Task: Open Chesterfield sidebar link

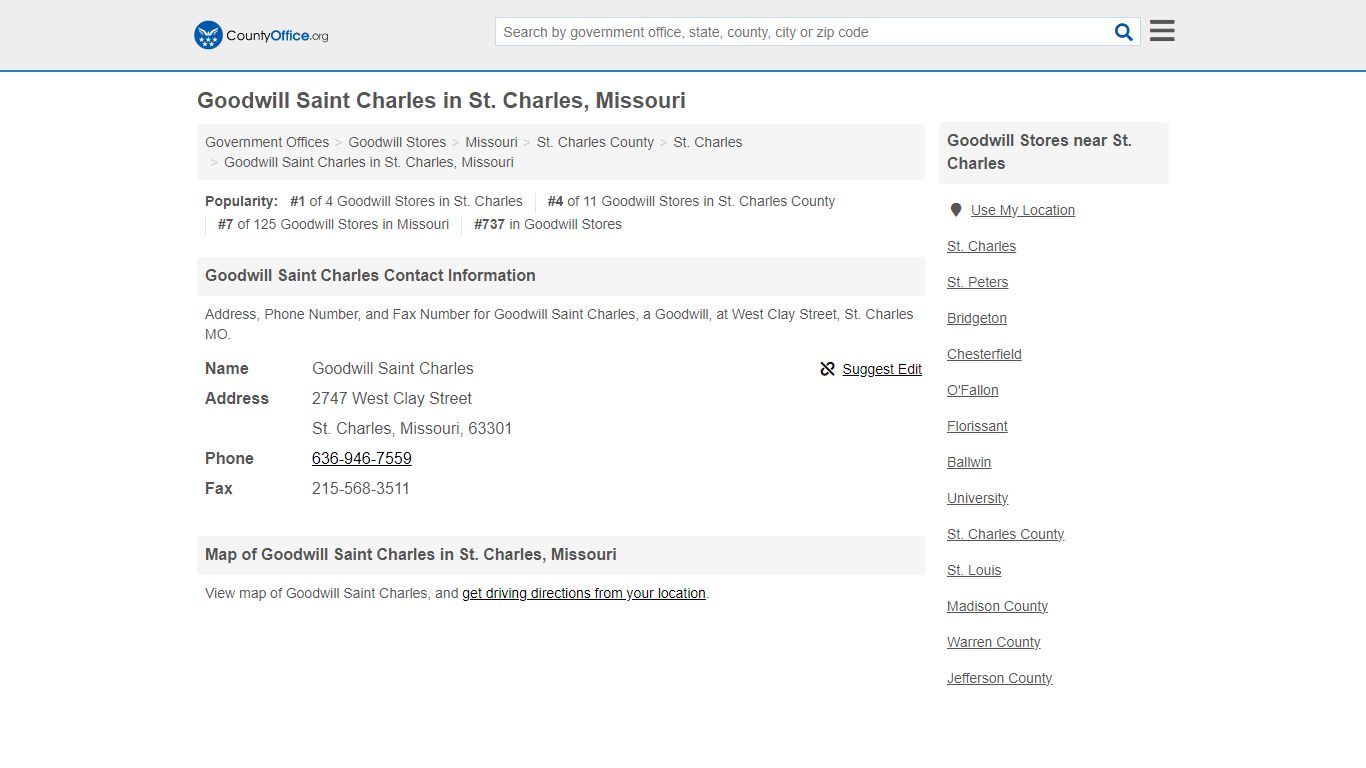Action: point(984,354)
